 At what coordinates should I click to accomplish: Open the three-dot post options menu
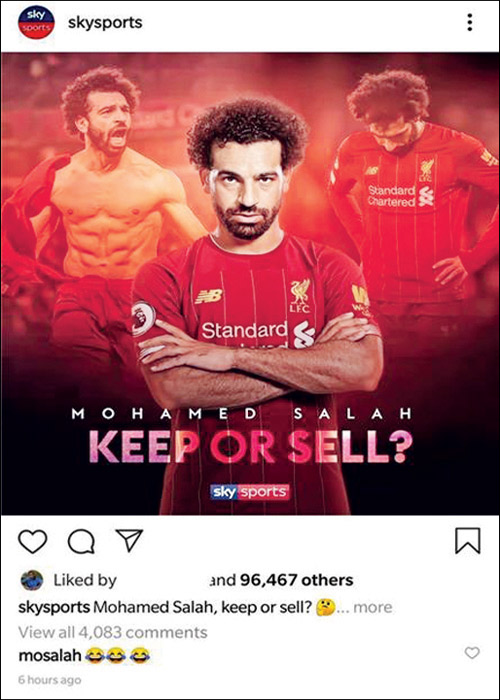point(469,22)
